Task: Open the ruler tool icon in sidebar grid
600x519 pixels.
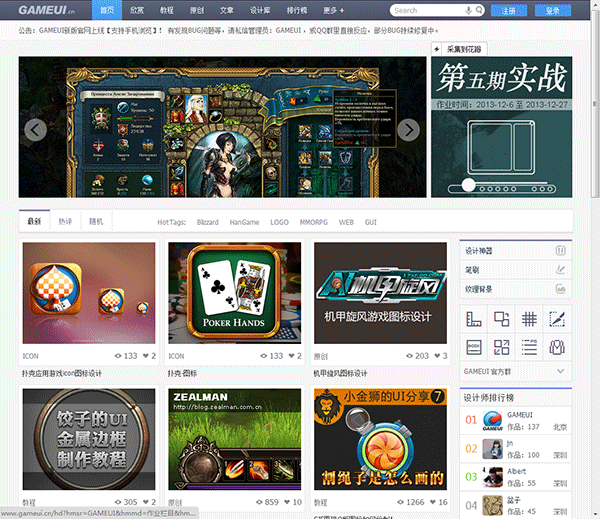Action: (x=473, y=319)
